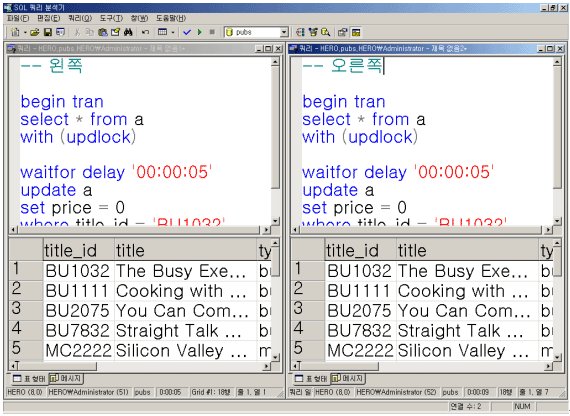Run the query with the green Execute arrow
The width and height of the screenshot is (570, 416).
pos(200,32)
